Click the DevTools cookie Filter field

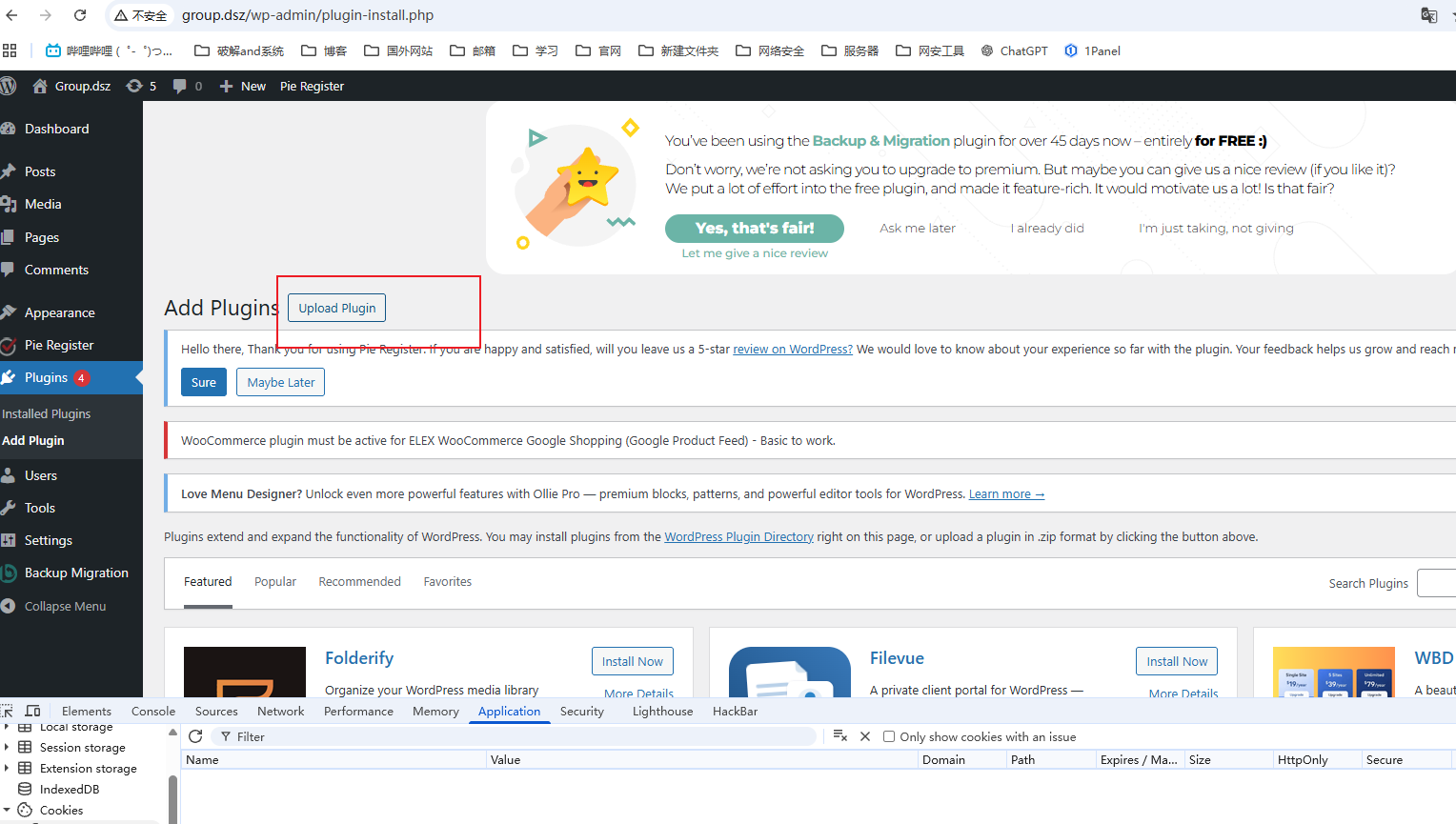coord(515,736)
